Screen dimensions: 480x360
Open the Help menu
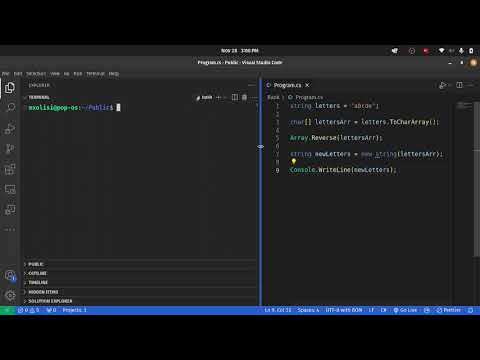114,74
